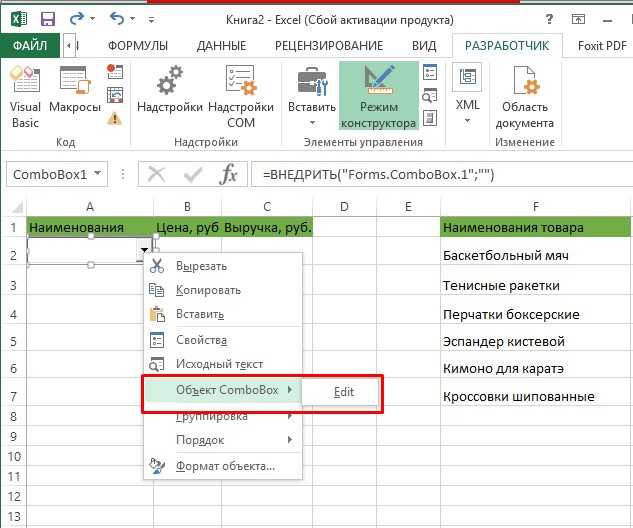The width and height of the screenshot is (633, 528).
Task: Click the Enter checkmark in formula bar
Action: pos(193,174)
